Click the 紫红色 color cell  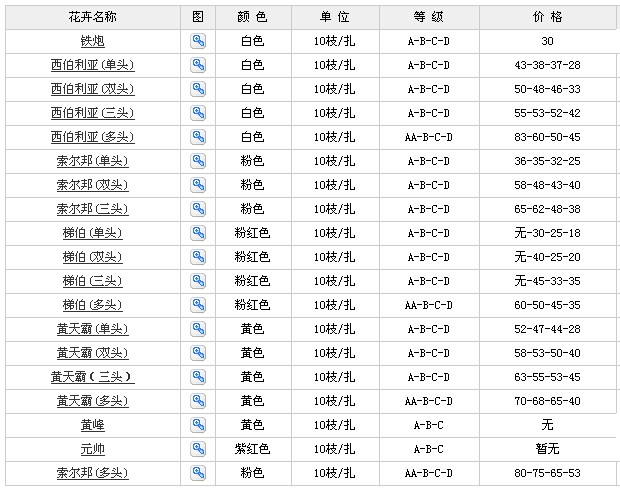click(x=252, y=449)
